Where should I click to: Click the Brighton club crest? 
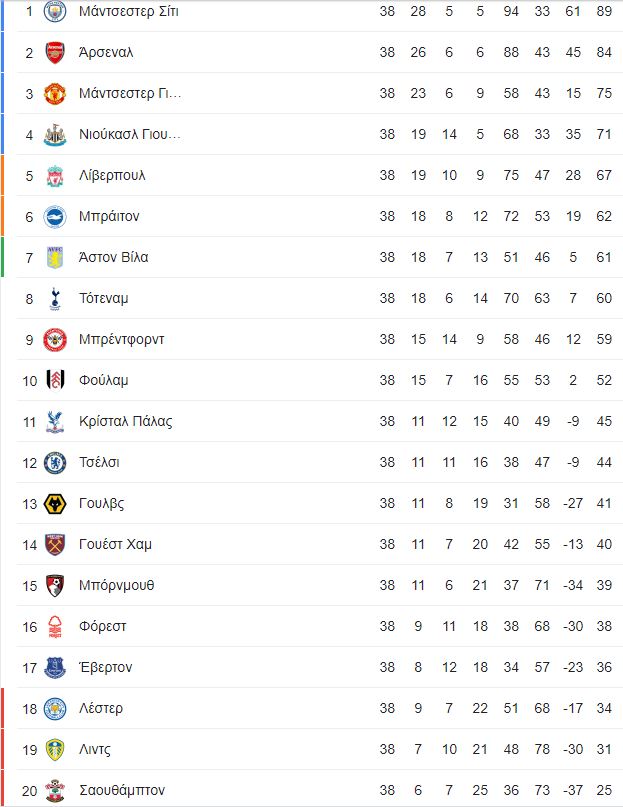55,217
